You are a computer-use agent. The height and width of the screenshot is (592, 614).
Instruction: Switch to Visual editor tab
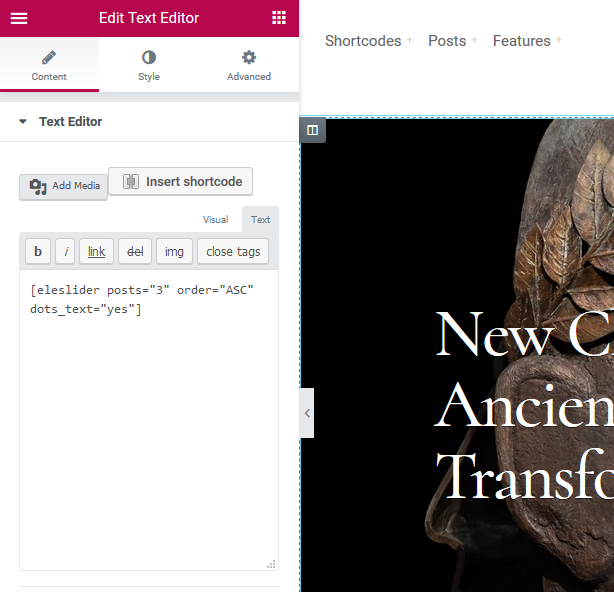(215, 220)
